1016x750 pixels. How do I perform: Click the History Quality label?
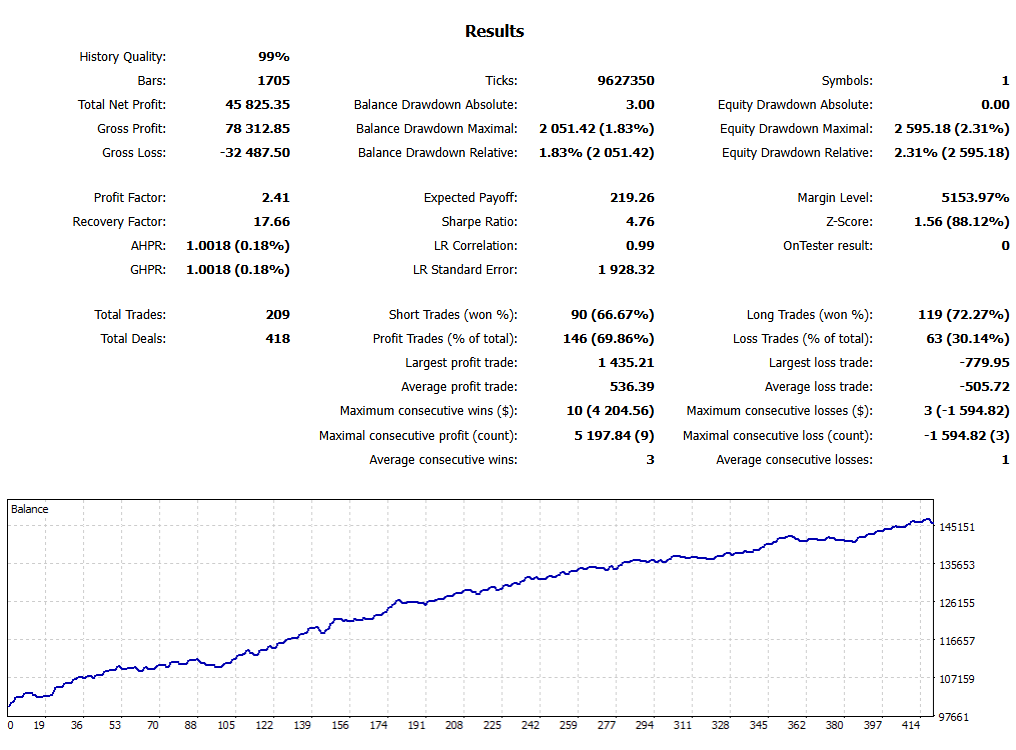coord(122,56)
